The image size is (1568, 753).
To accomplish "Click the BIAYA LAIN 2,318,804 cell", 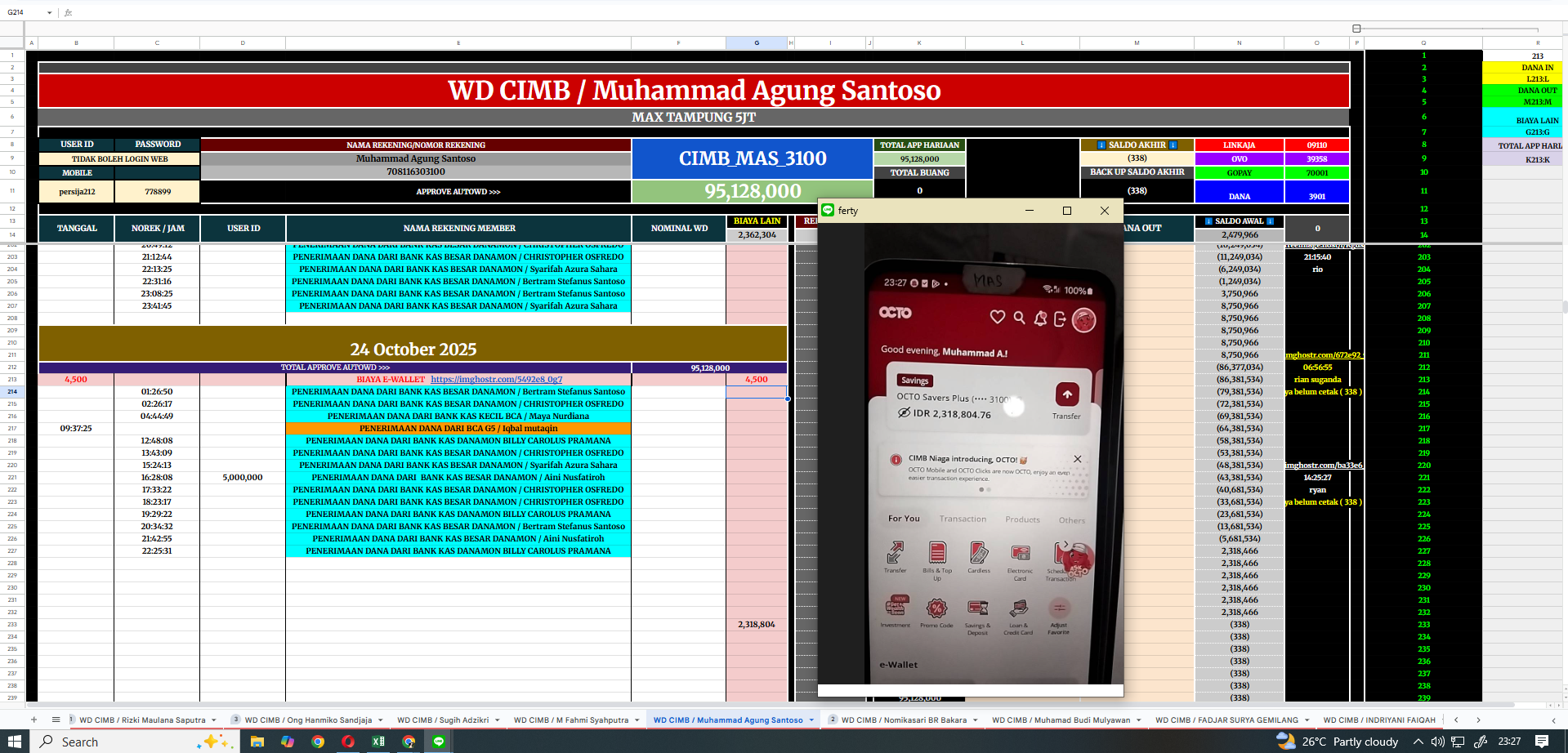I will pos(757,624).
